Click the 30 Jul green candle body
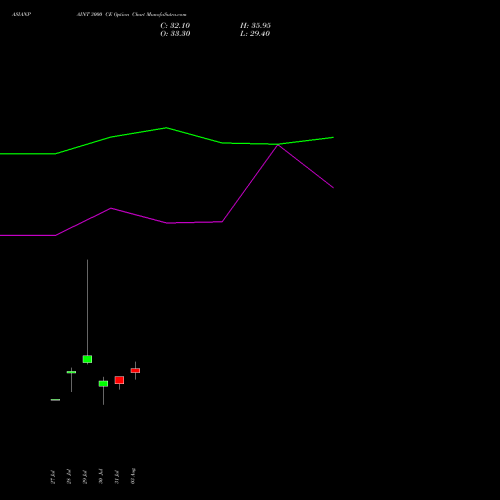The width and height of the screenshot is (500, 500). coord(103,384)
